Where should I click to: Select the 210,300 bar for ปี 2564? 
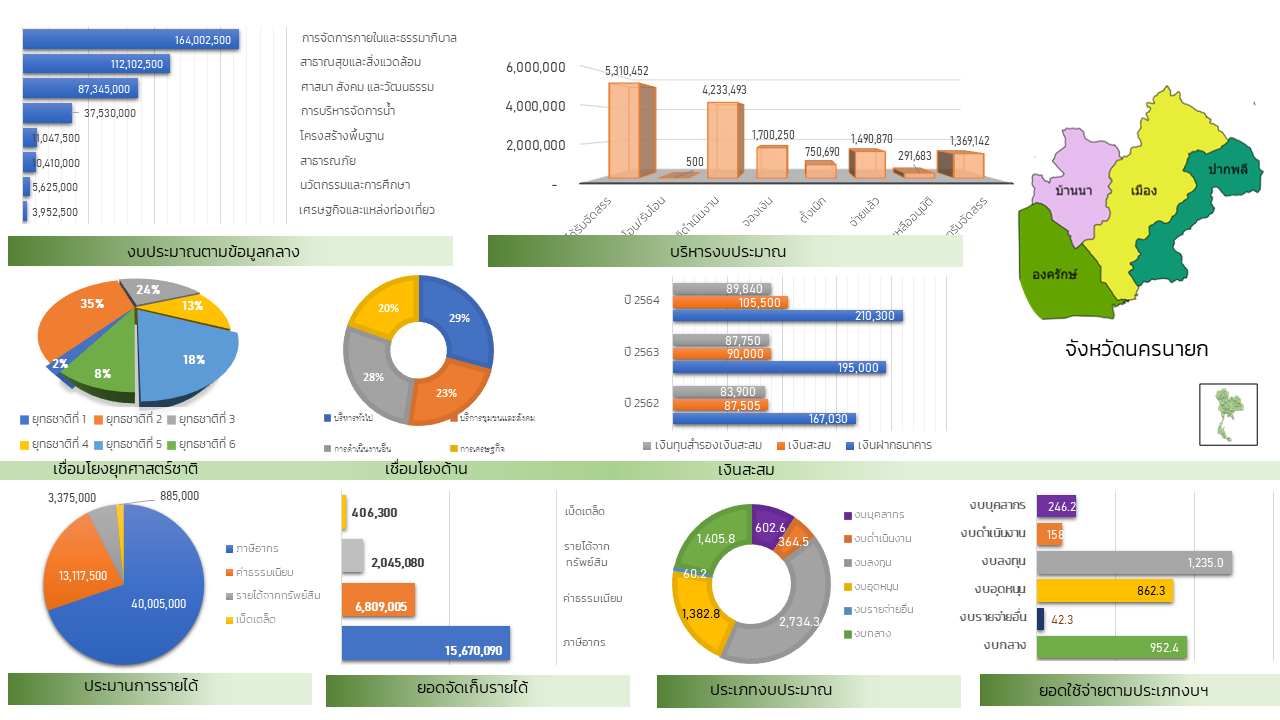tap(788, 316)
